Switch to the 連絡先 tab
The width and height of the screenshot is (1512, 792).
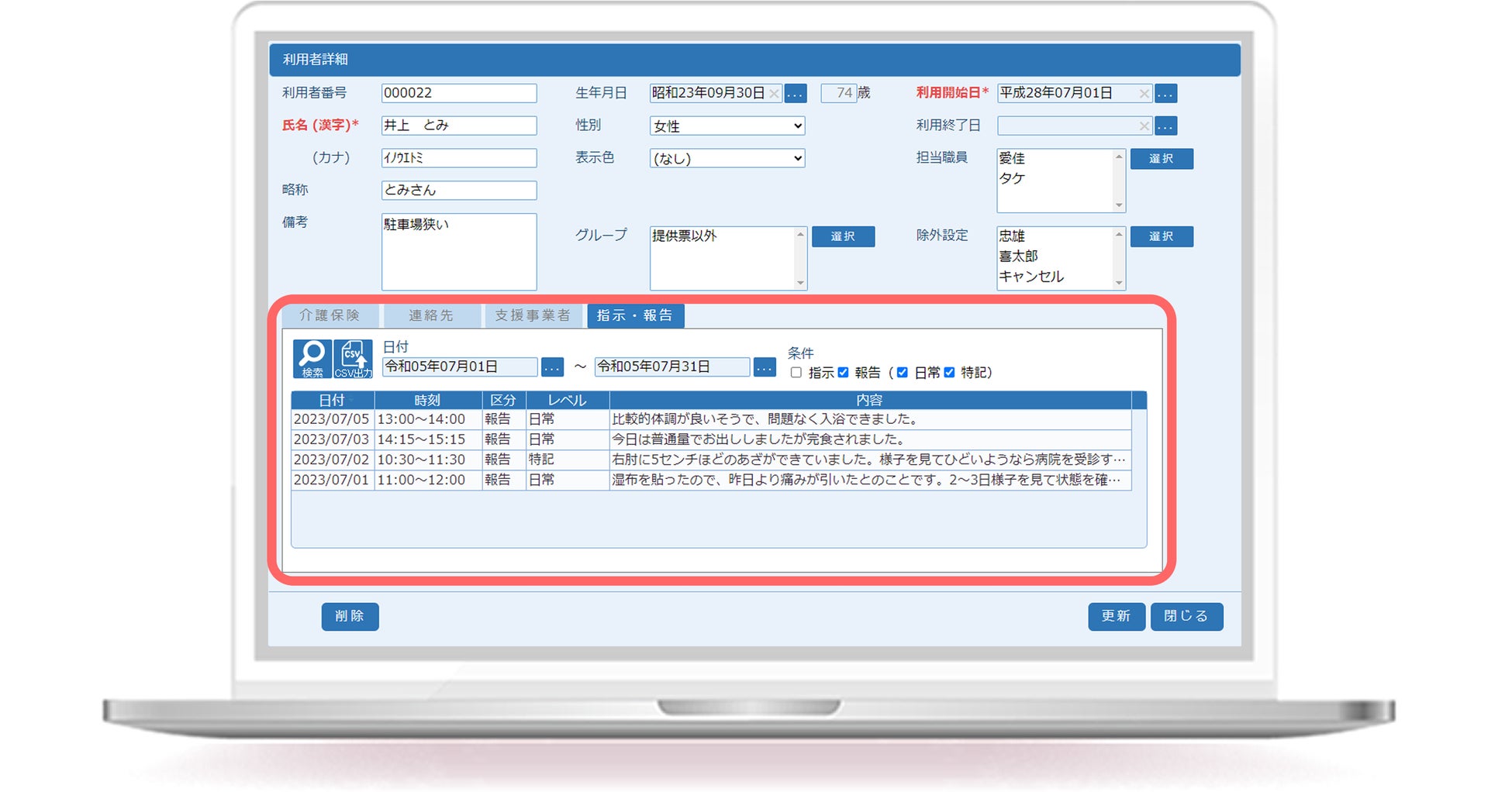pyautogui.click(x=431, y=315)
